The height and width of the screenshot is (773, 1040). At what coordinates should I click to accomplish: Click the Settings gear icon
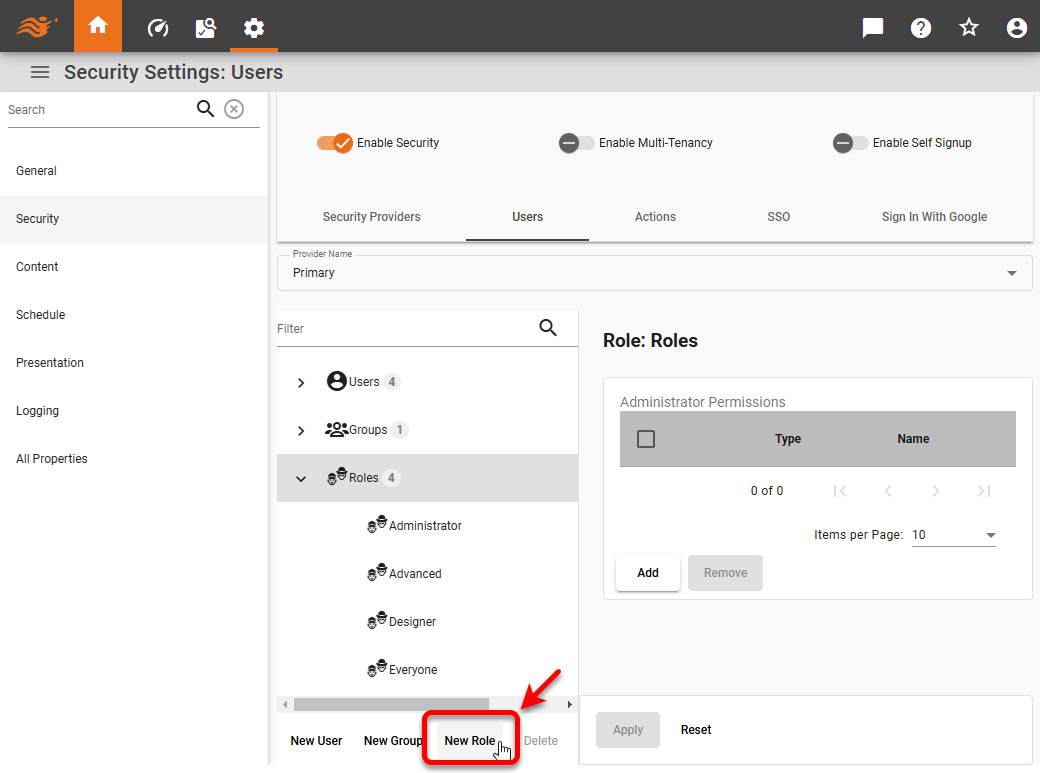(253, 27)
